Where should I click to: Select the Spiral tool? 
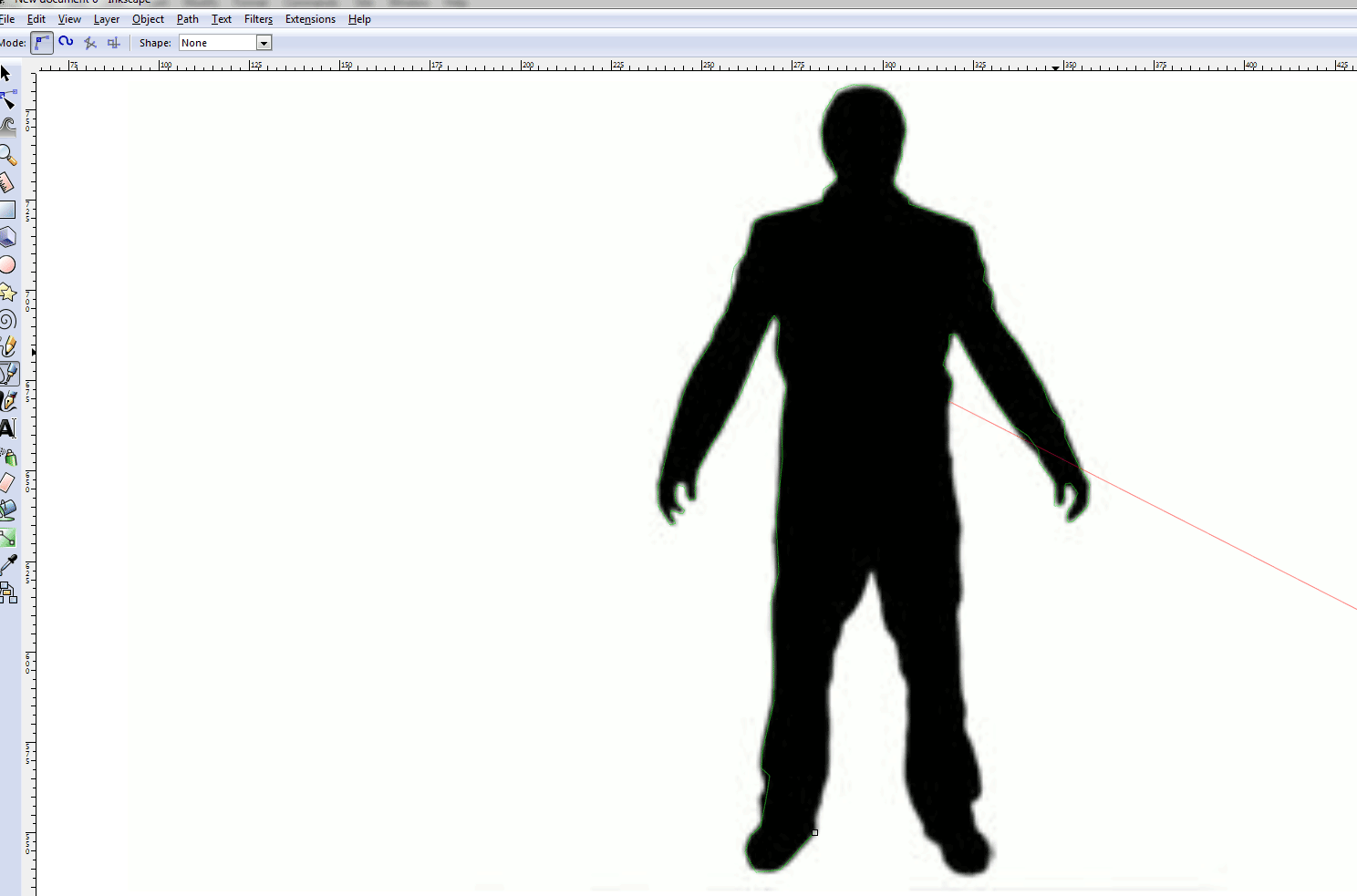point(7,319)
